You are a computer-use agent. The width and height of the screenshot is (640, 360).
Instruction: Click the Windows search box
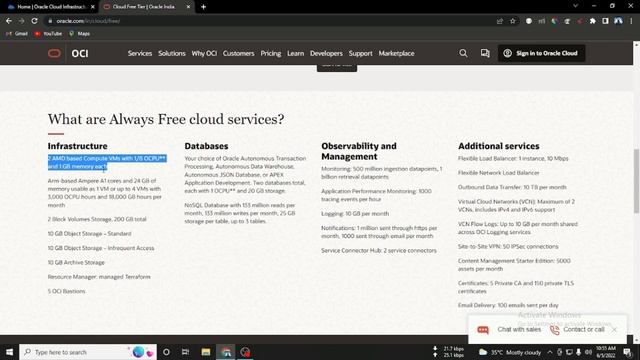coord(88,352)
